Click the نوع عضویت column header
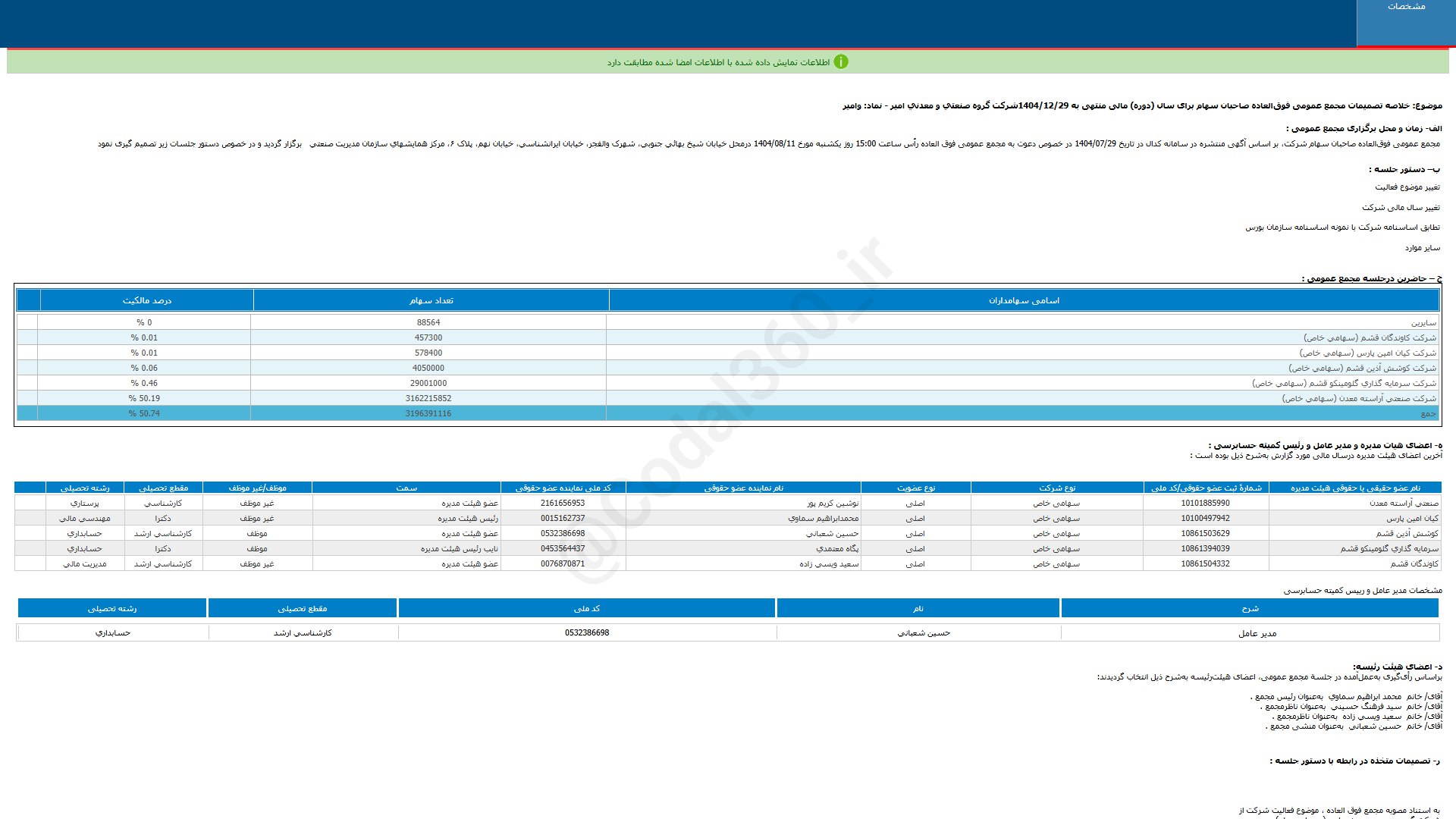This screenshot has height=819, width=1456. (x=916, y=488)
